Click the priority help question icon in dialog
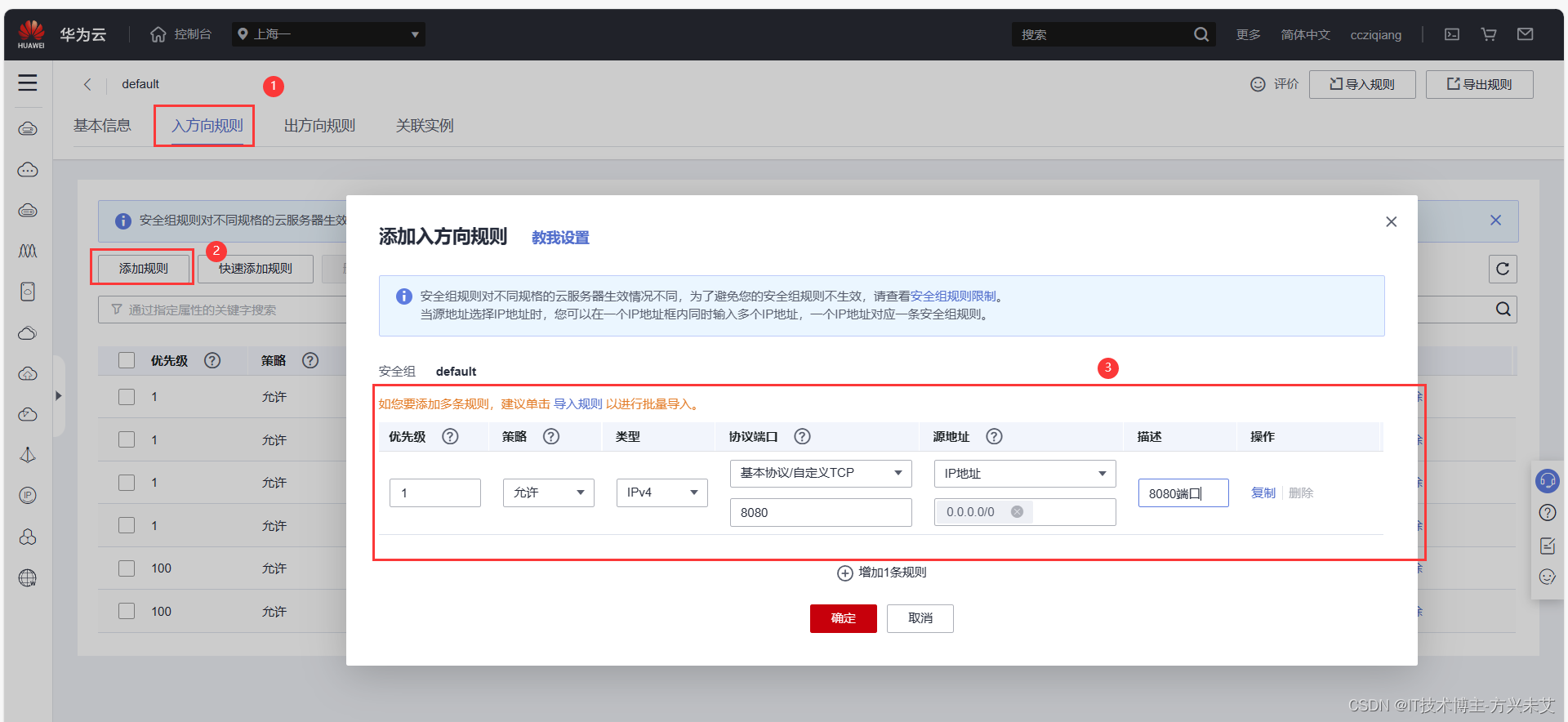The width and height of the screenshot is (1568, 722). (450, 436)
